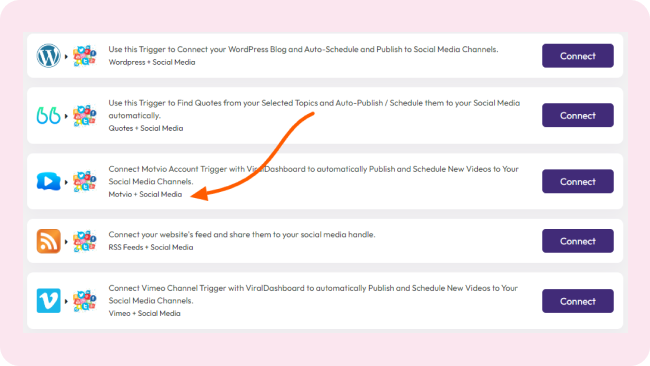Click the Vimeo Channel Trigger description text

click(x=313, y=294)
